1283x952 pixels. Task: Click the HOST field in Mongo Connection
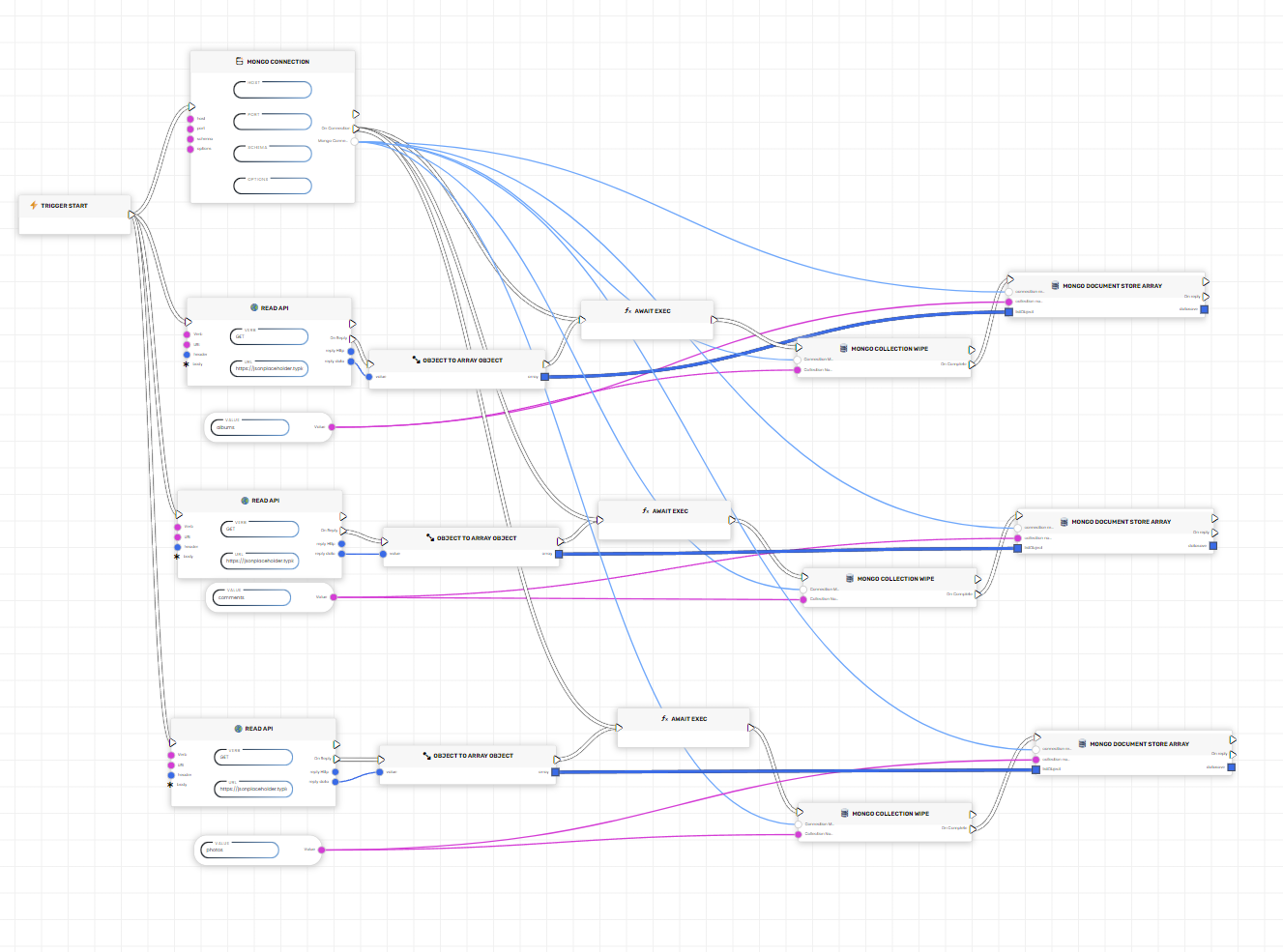coord(274,90)
